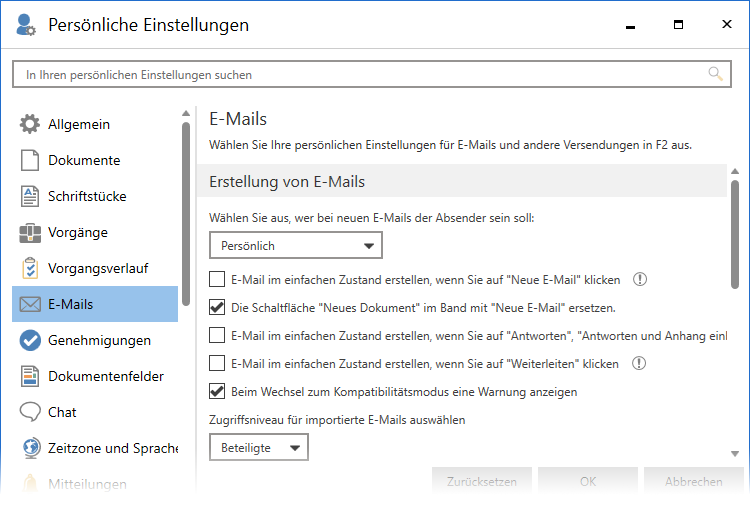This screenshot has width=750, height=507.
Task: Click the content panel scrollbar thumb
Action: point(735,234)
